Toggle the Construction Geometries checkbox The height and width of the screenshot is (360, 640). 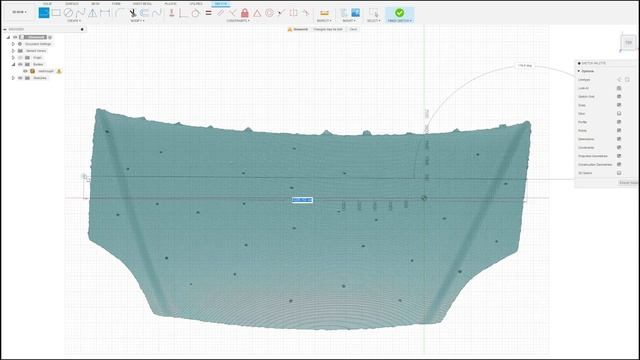pyautogui.click(x=619, y=164)
